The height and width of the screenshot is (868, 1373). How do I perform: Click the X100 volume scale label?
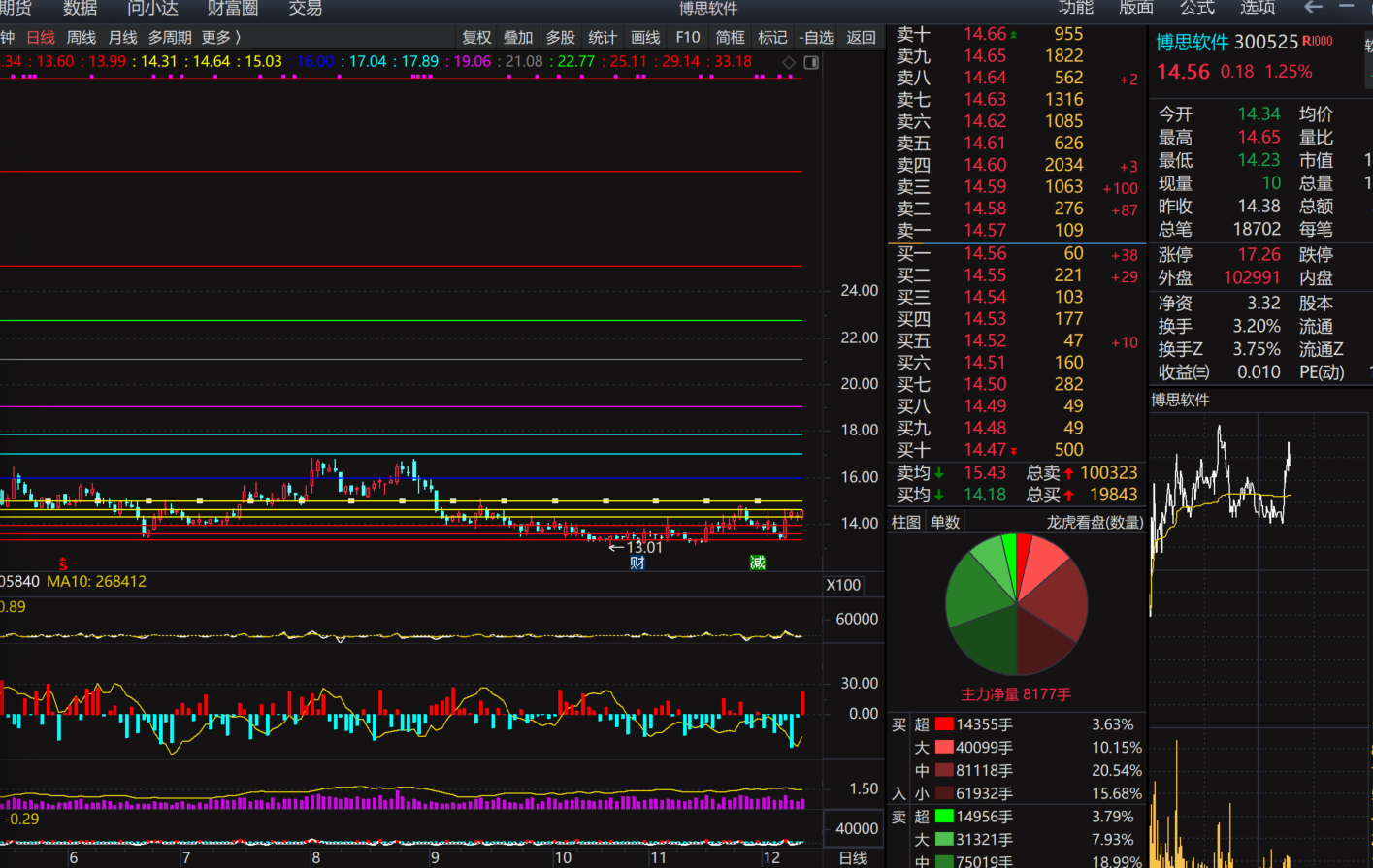pyautogui.click(x=842, y=585)
